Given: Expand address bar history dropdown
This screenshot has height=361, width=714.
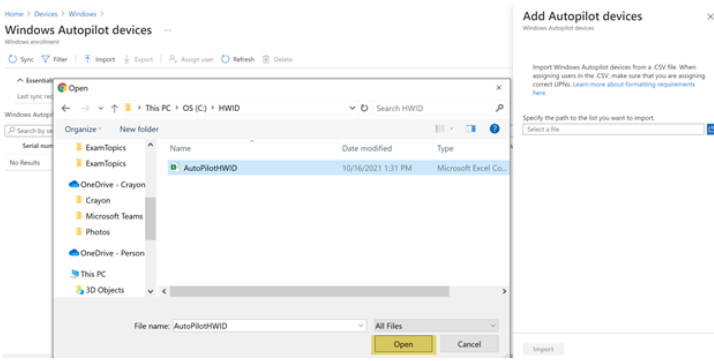Looking at the screenshot, I should 352,108.
